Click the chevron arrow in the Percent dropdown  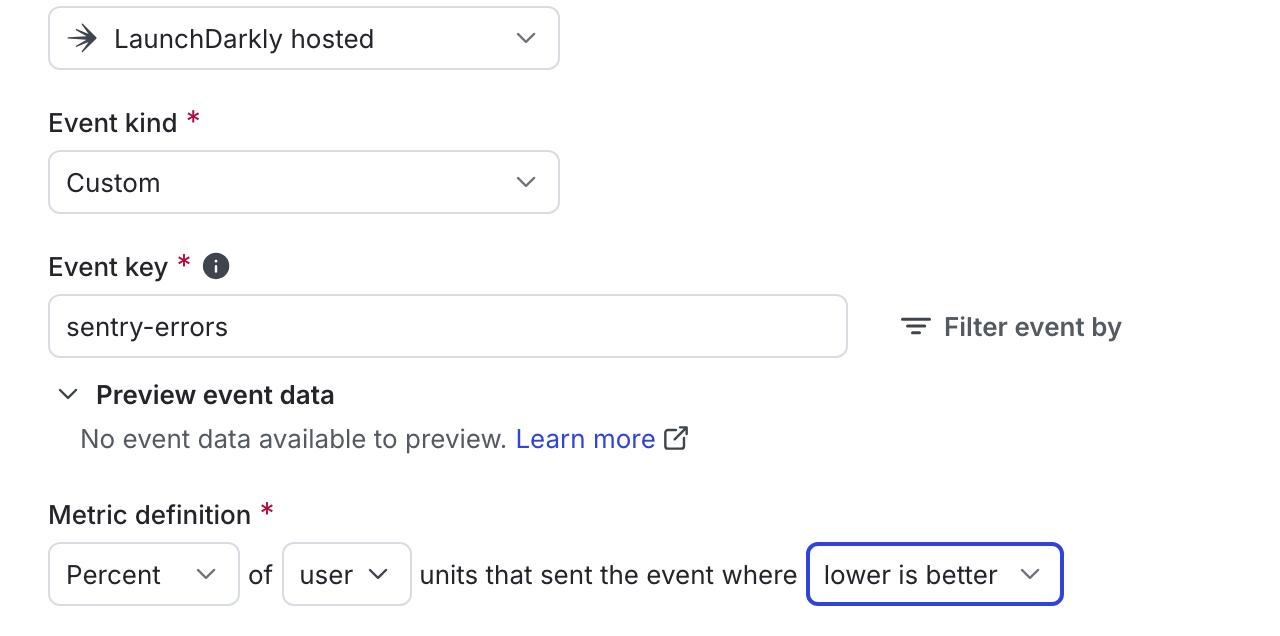pyautogui.click(x=206, y=574)
